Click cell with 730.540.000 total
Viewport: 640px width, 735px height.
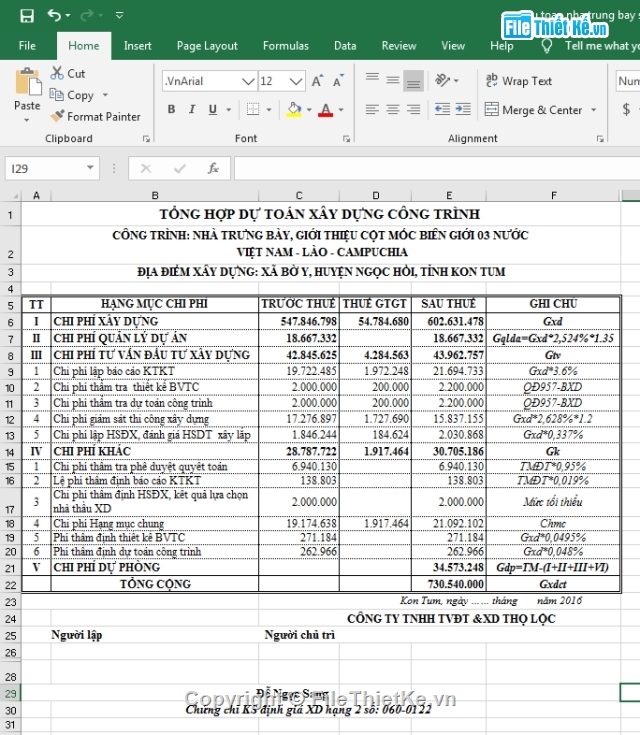(x=449, y=584)
